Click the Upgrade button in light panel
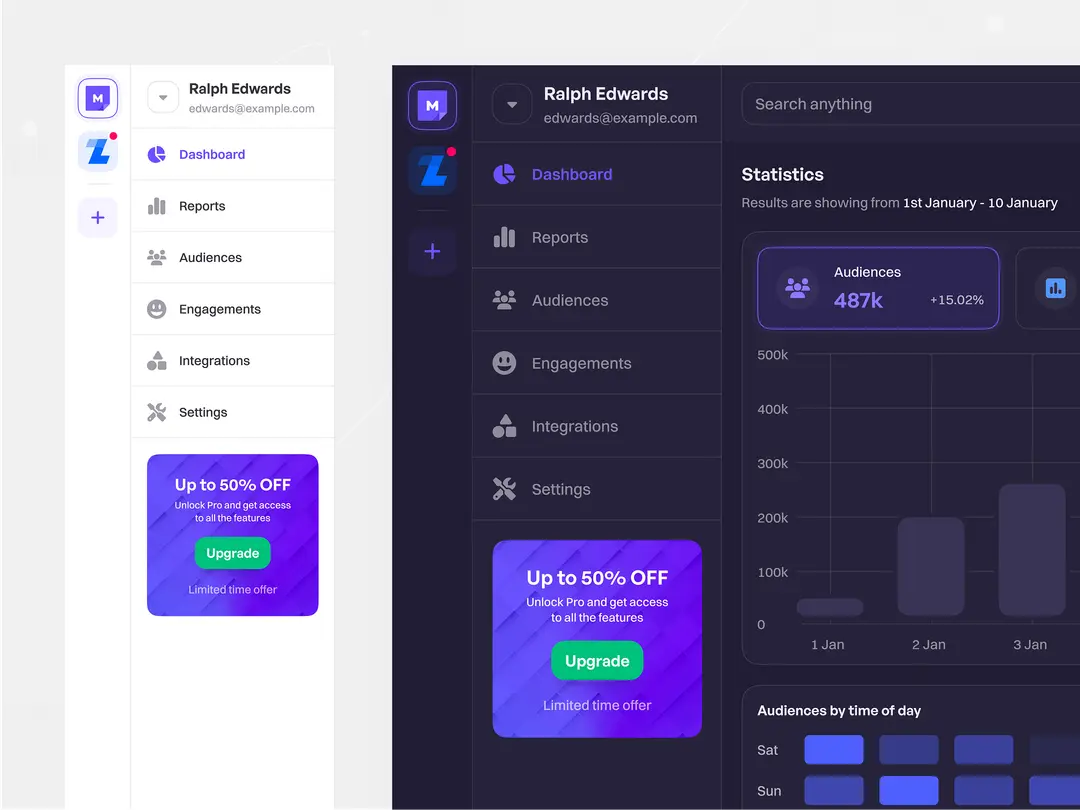 (232, 553)
